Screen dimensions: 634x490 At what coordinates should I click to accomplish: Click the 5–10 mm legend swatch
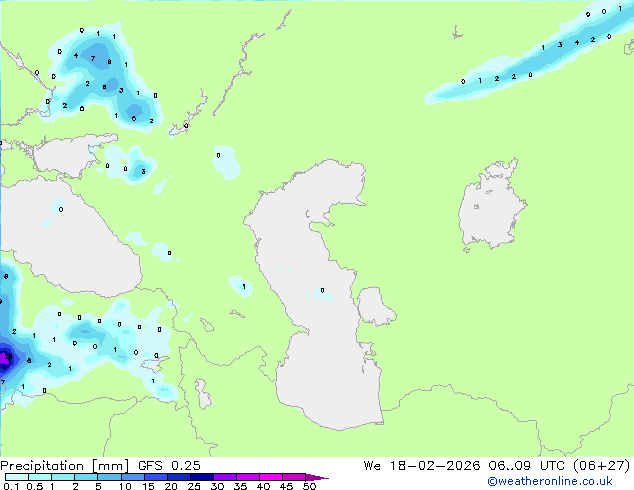coord(109,477)
